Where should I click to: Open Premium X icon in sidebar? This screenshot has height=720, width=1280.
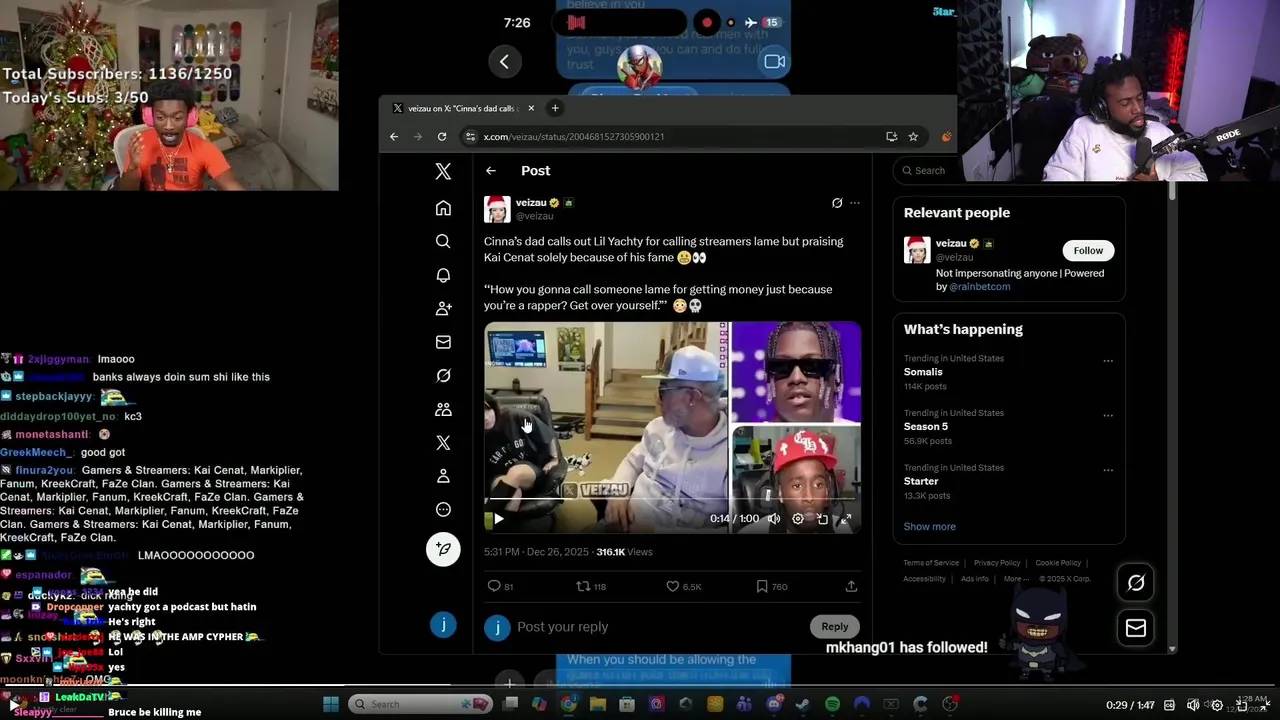click(x=443, y=443)
